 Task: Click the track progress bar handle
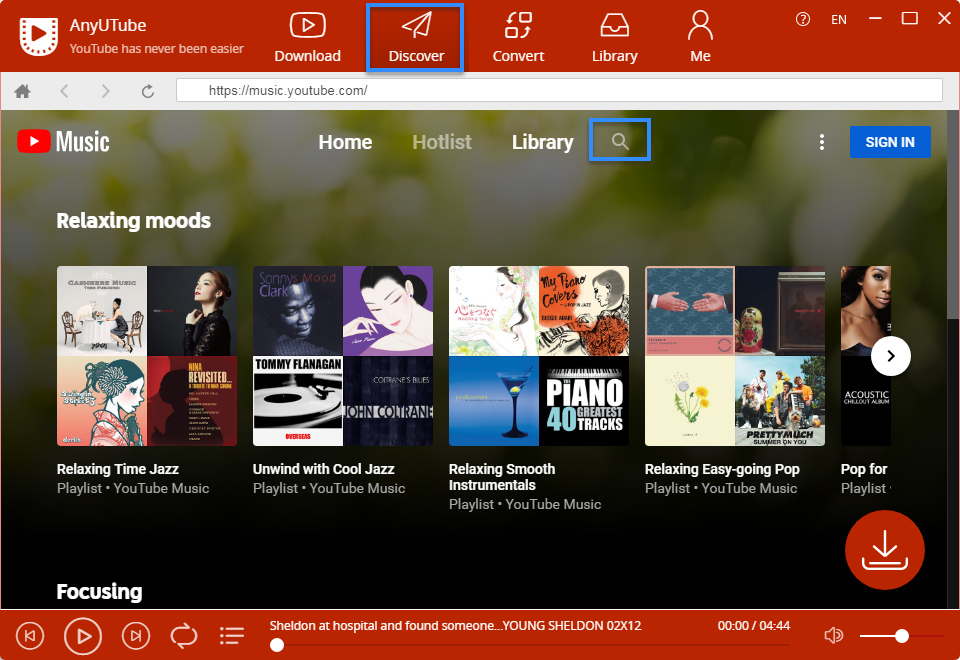[277, 645]
